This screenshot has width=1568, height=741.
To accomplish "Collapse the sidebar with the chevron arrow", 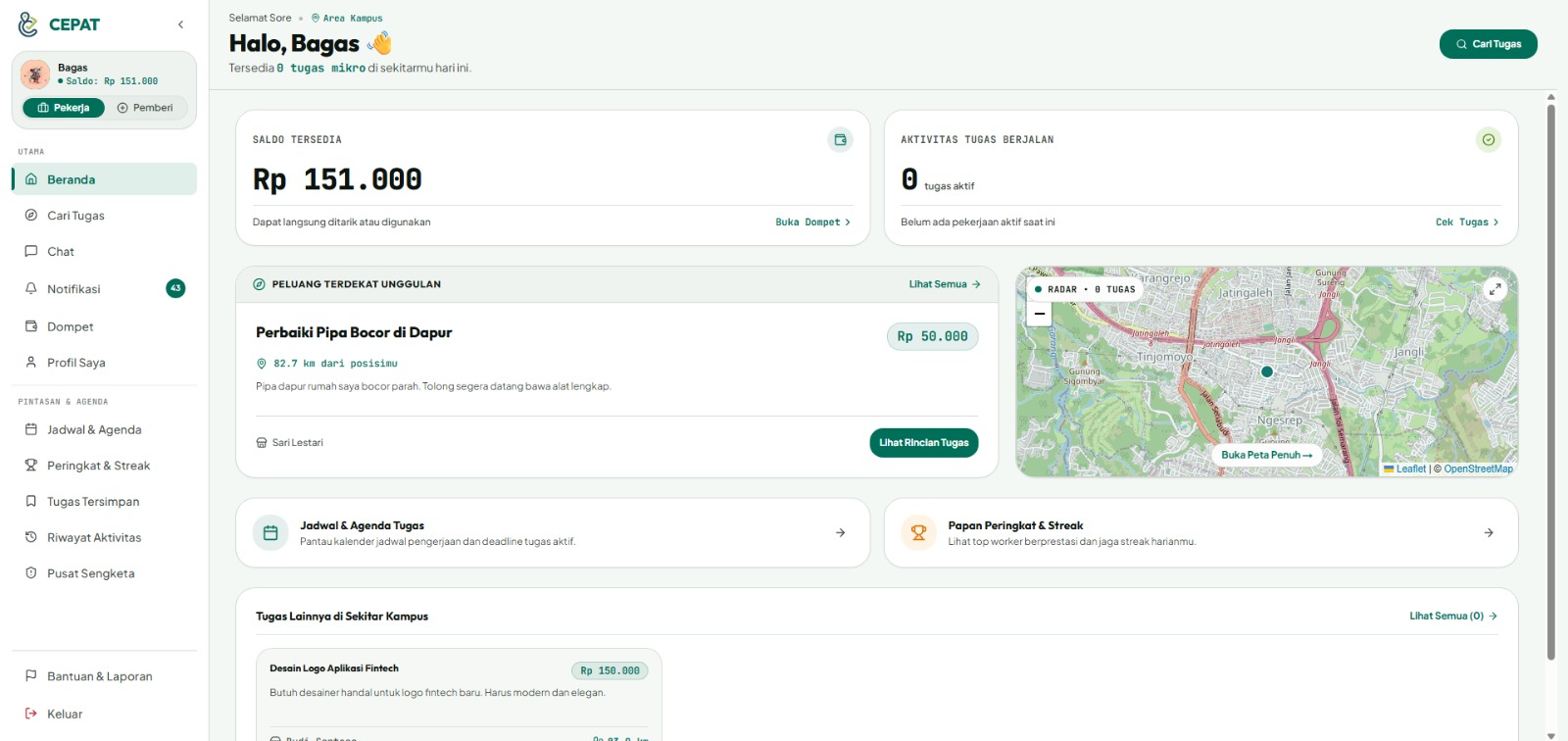I will coord(180,25).
